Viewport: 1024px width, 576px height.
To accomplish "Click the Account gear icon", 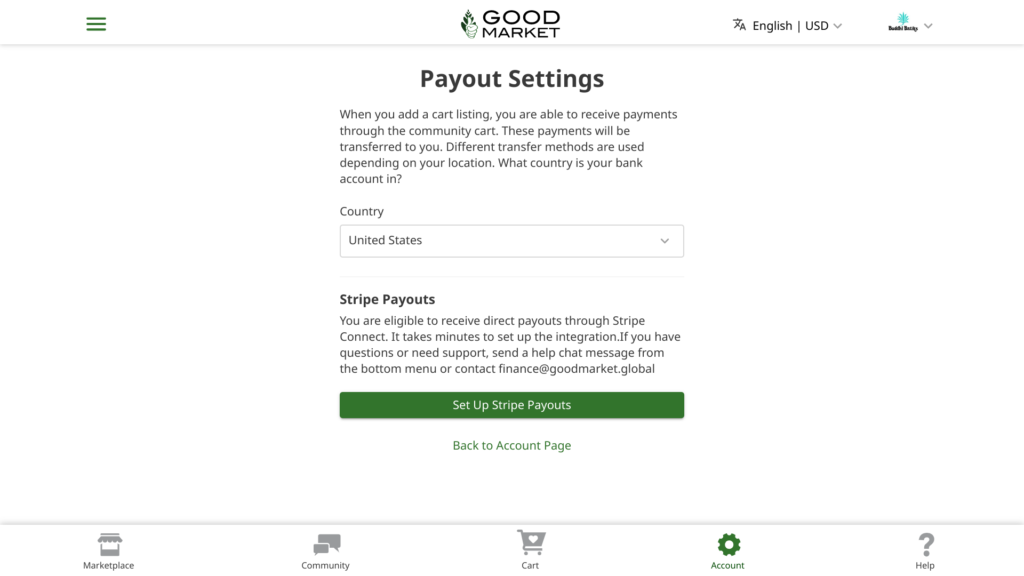I will 728,544.
